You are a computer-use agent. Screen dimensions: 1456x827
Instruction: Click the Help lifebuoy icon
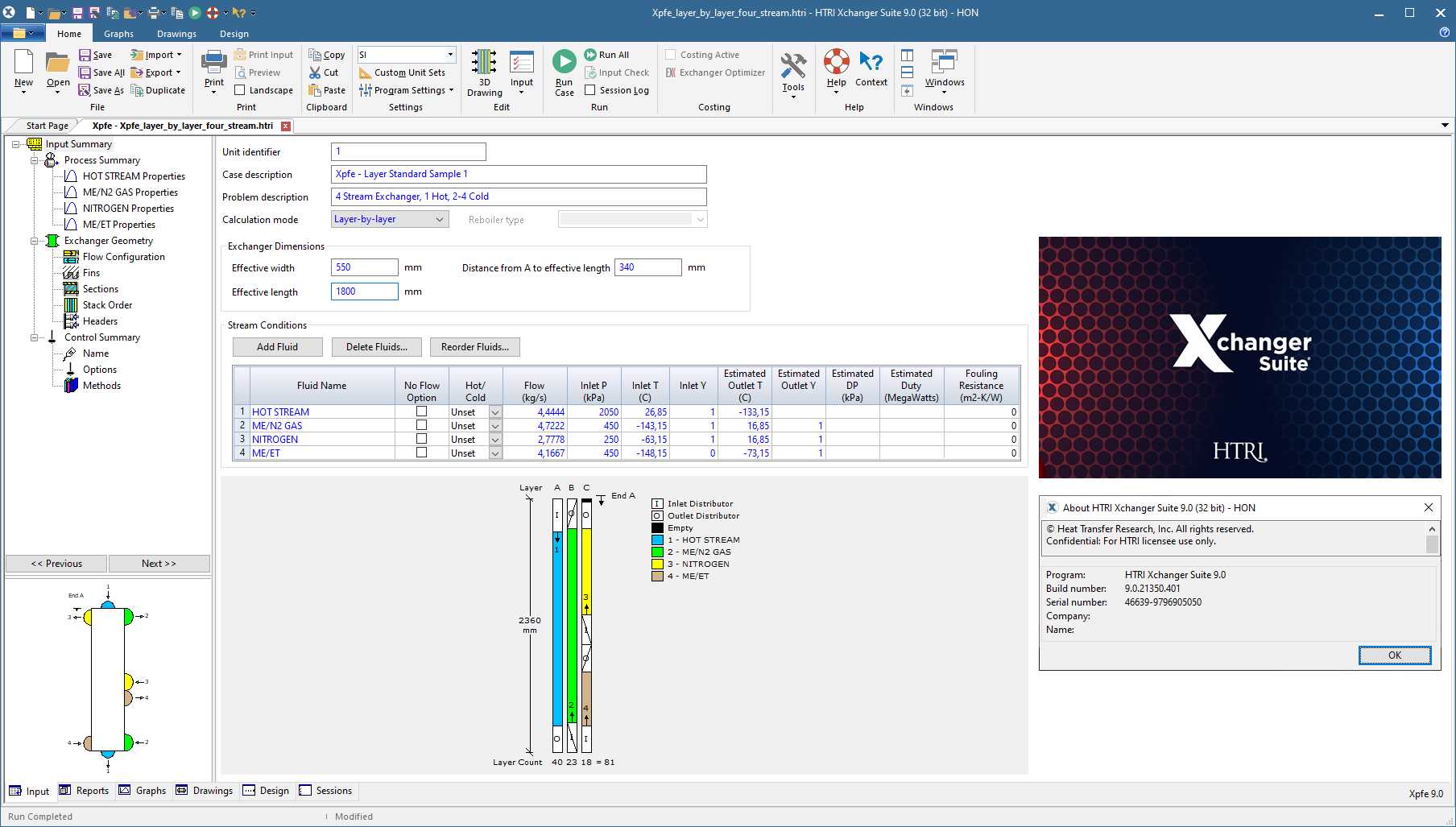836,61
